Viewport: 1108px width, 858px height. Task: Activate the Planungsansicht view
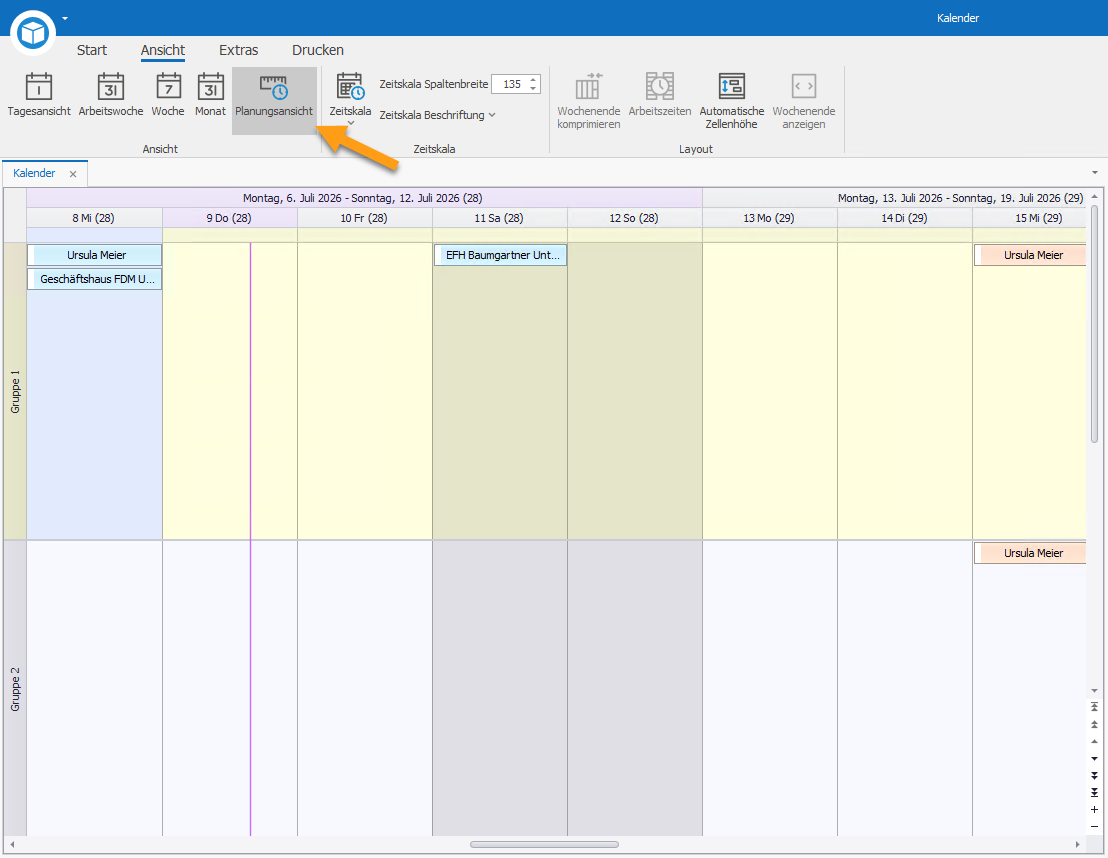pos(274,100)
